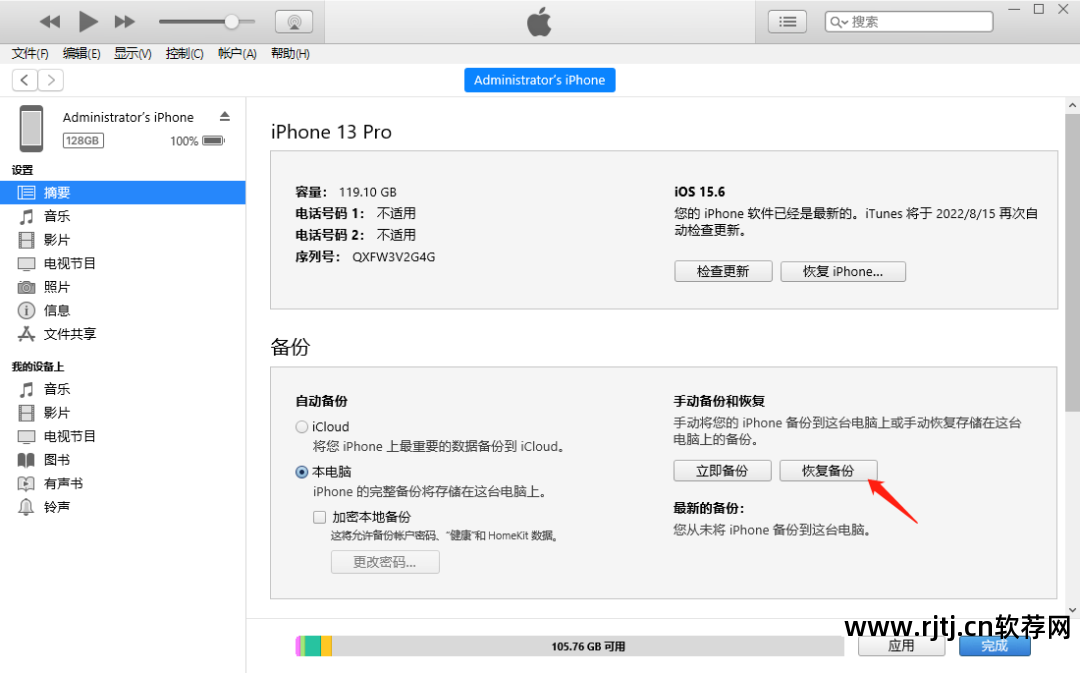Enable the 加密本地备份 checkbox
This screenshot has width=1080, height=673.
tap(320, 517)
